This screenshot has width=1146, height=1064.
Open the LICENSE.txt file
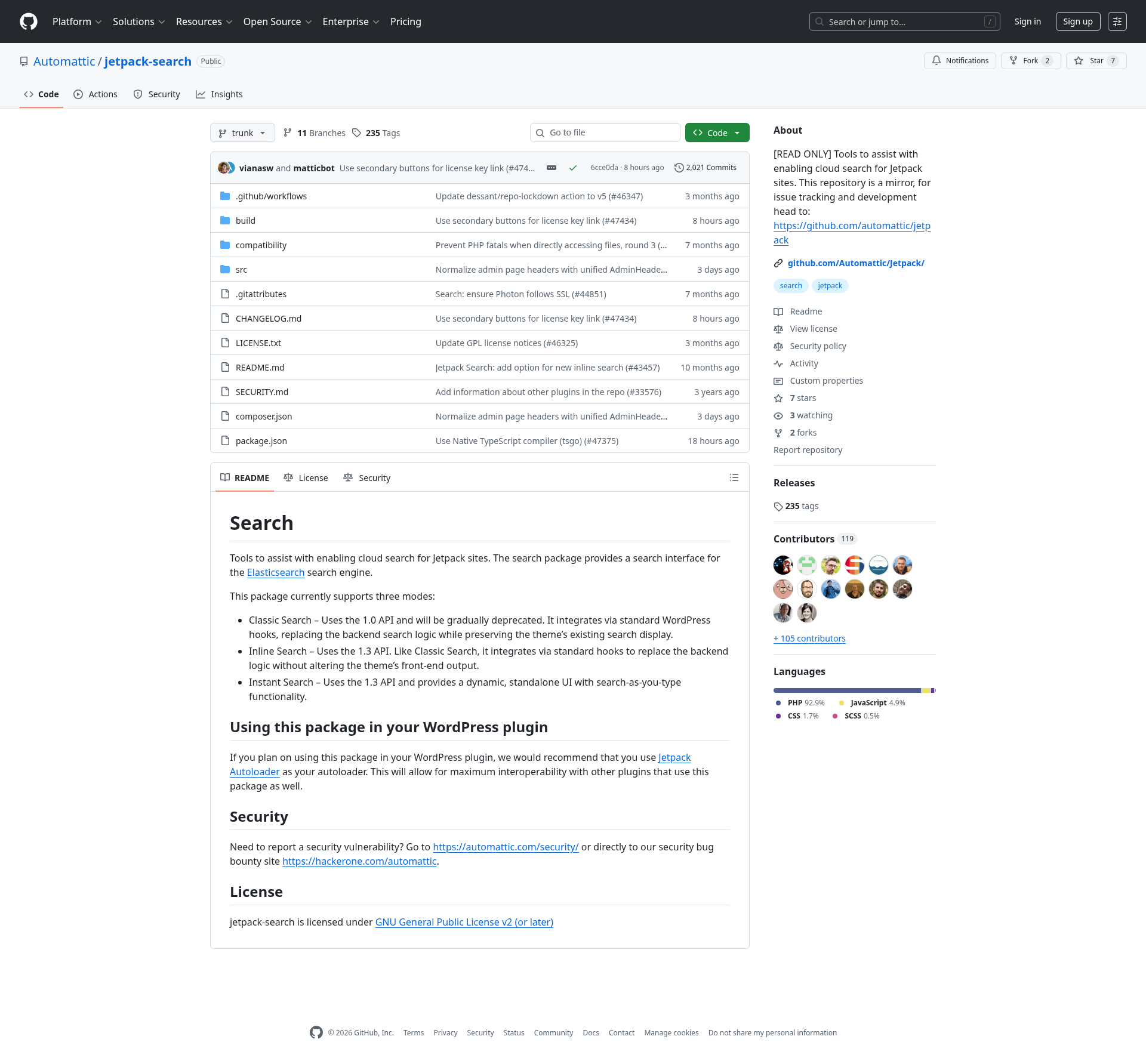click(258, 343)
